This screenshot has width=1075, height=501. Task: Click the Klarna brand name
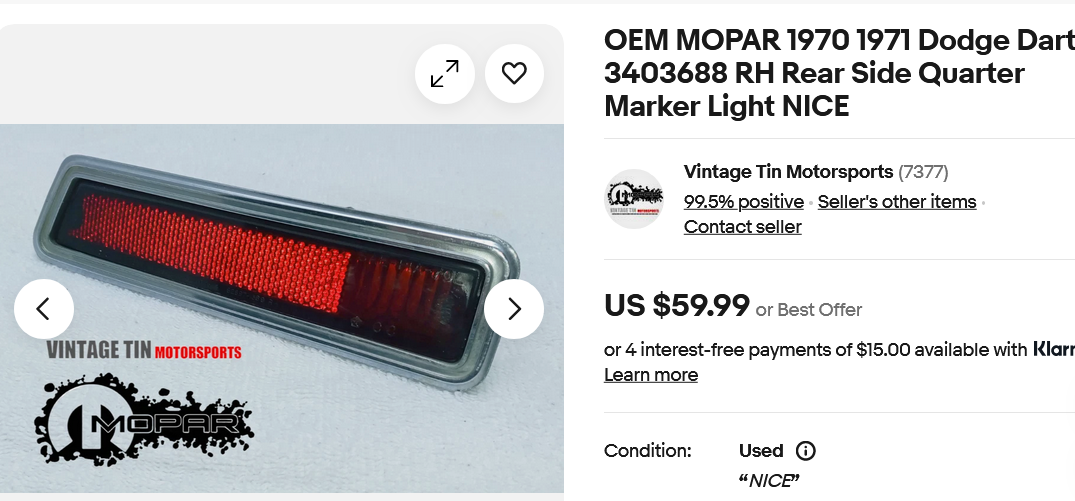(x=1053, y=350)
